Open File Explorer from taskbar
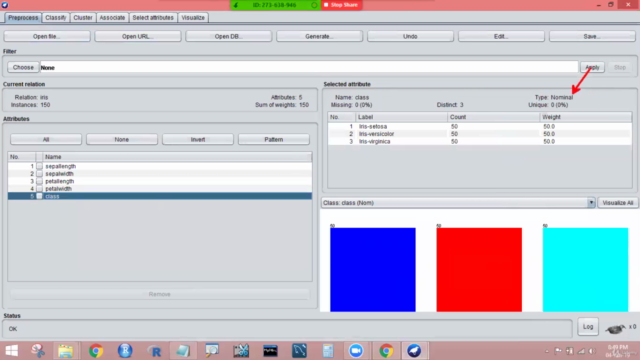This screenshot has width=640, height=360. click(x=66, y=351)
